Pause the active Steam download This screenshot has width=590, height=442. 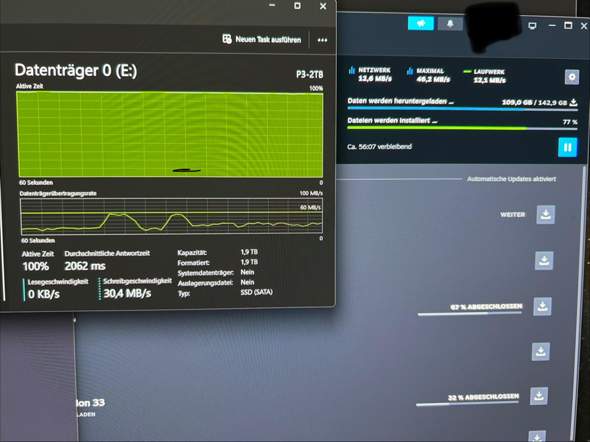point(567,147)
